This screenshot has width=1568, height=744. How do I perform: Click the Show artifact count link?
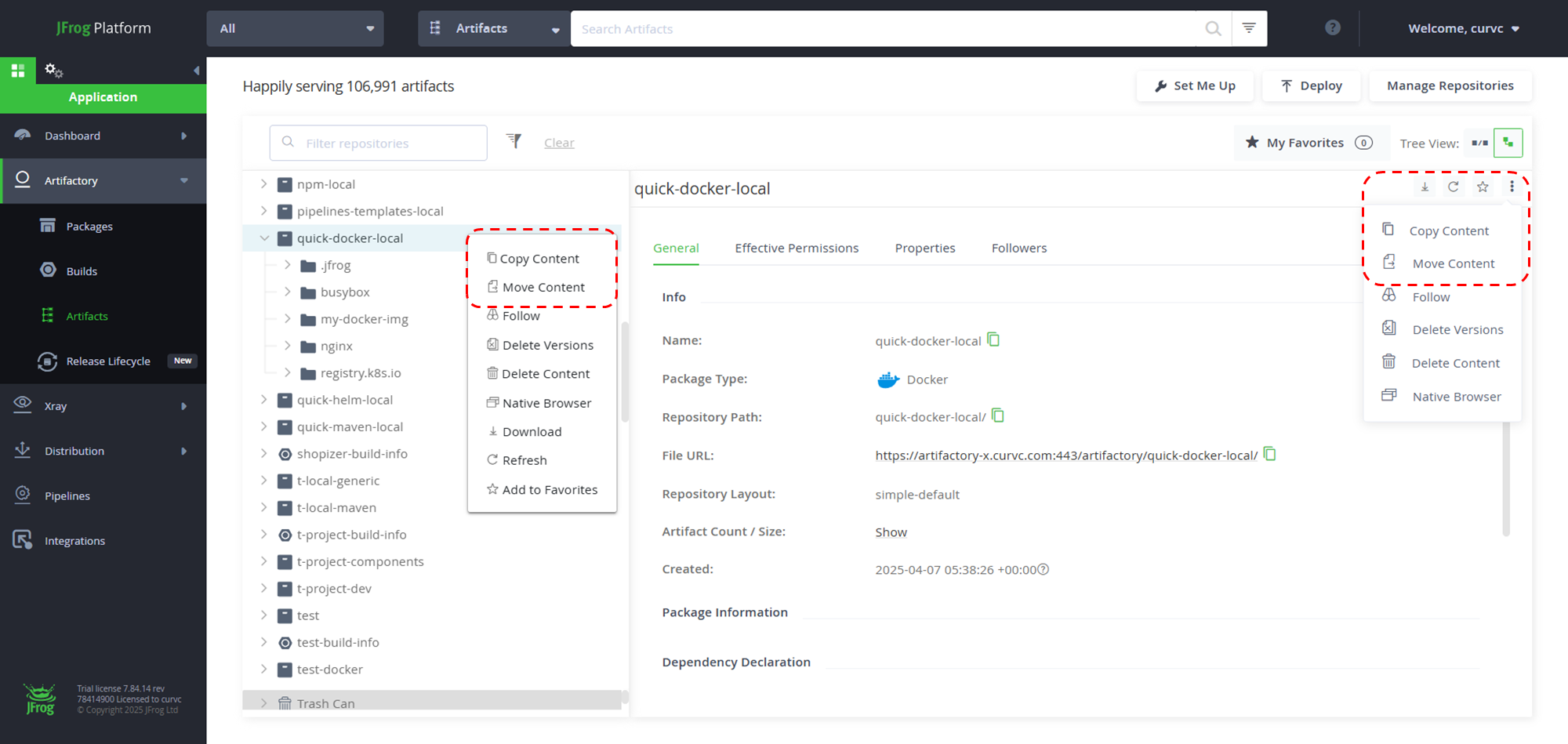[x=891, y=532]
